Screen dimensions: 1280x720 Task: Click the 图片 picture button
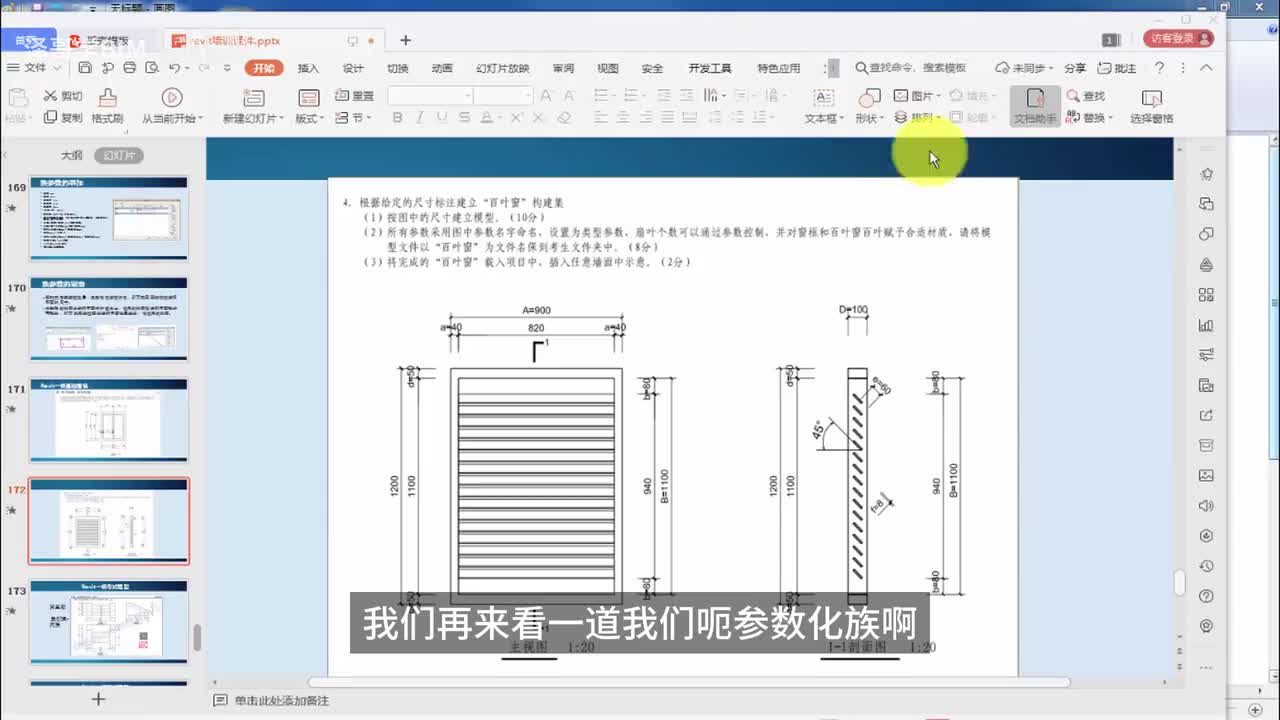coord(916,96)
